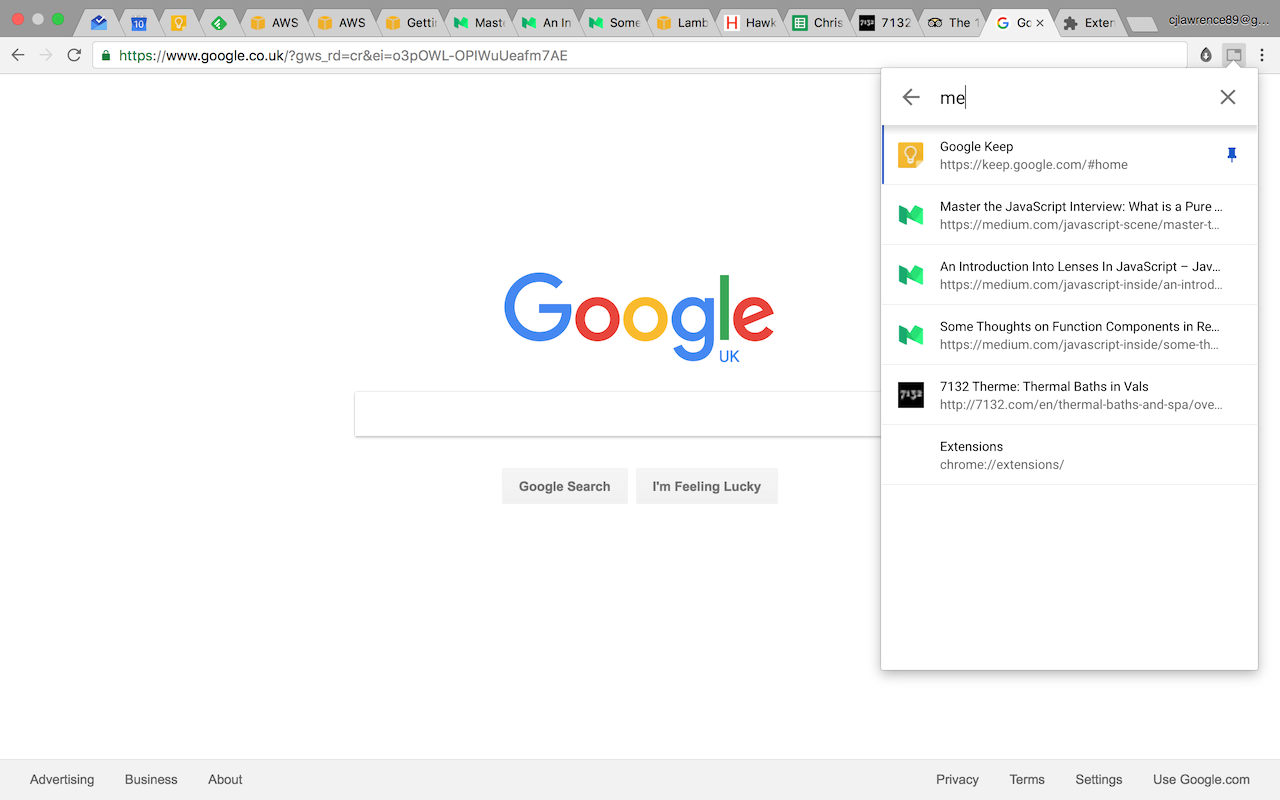Viewport: 1280px width, 800px height.
Task: Open the Extensions result in the popup
Action: tap(1069, 455)
